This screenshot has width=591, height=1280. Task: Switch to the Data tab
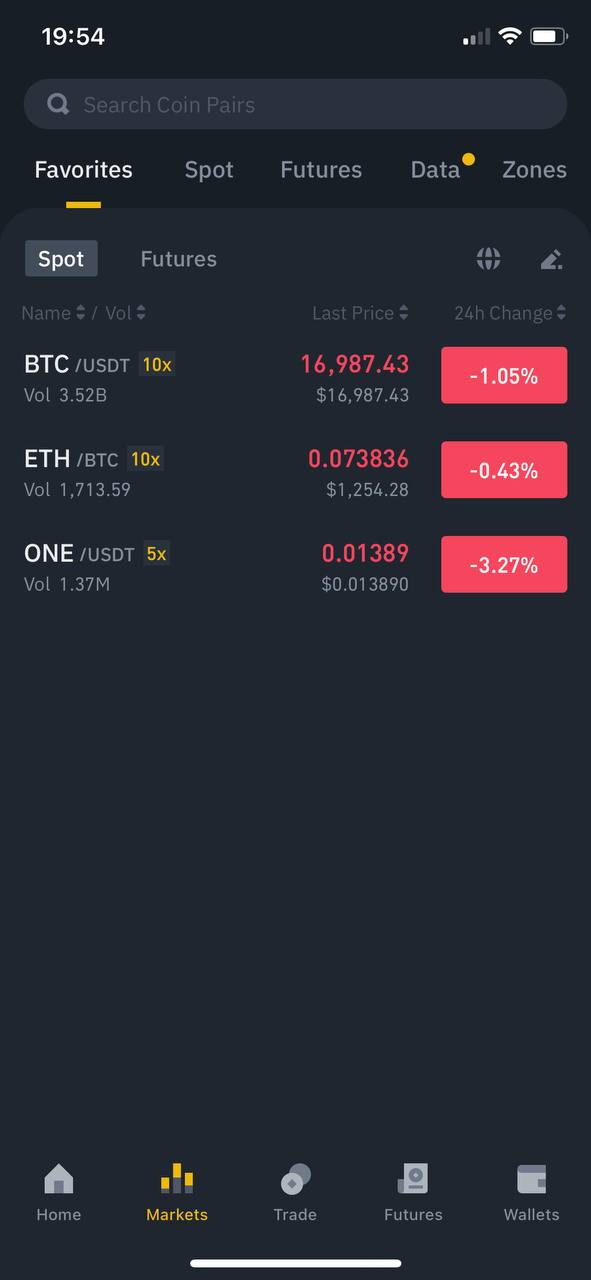(435, 170)
